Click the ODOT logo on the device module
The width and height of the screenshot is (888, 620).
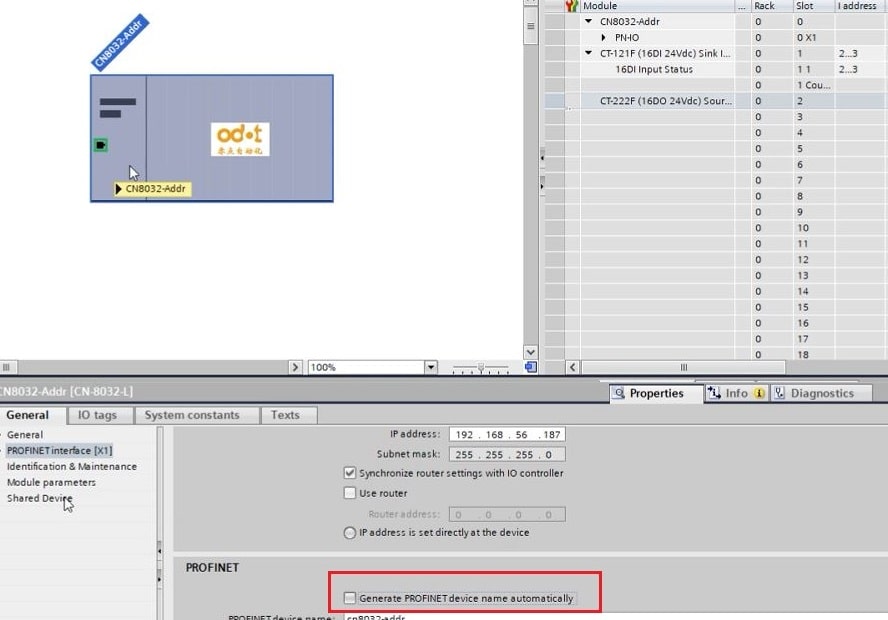(x=240, y=139)
